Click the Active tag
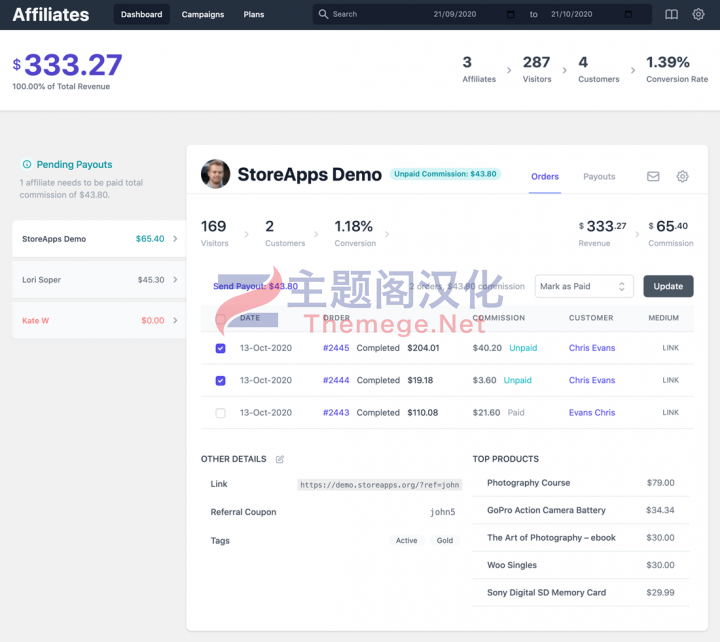The height and width of the screenshot is (642, 720). 406,541
